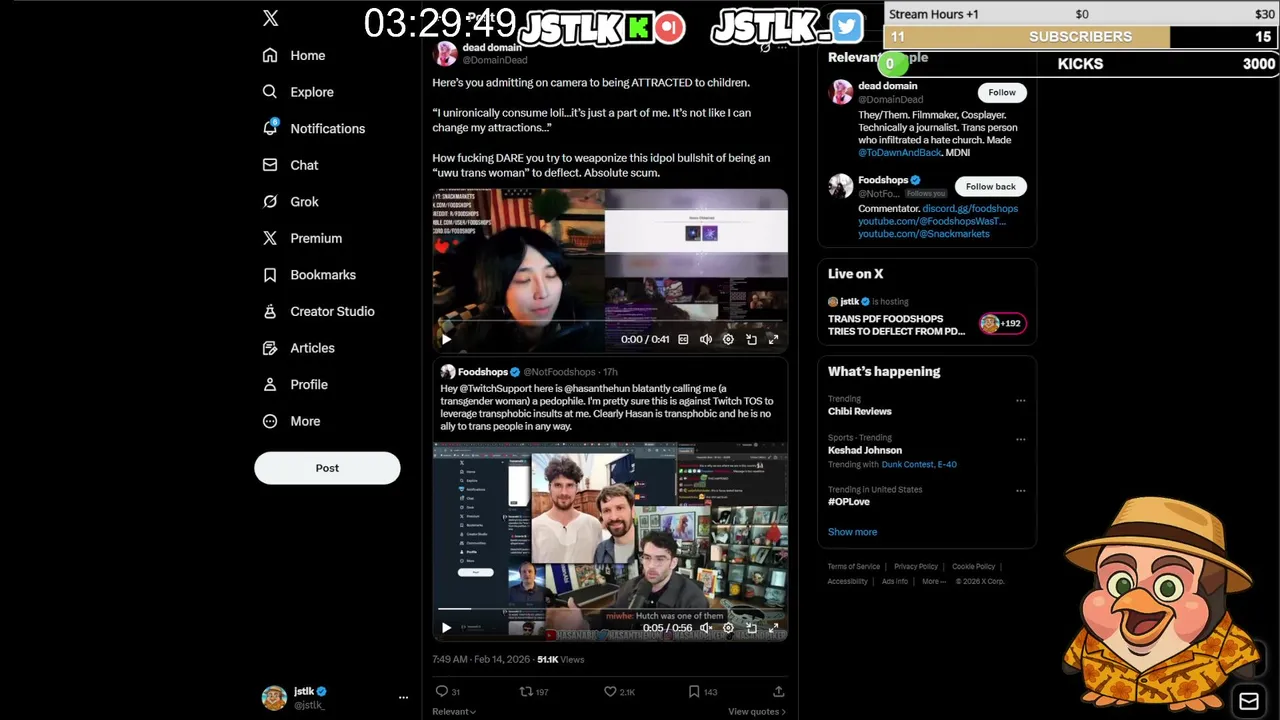
Task: Enter fullscreen on 0:56 video
Action: [773, 628]
